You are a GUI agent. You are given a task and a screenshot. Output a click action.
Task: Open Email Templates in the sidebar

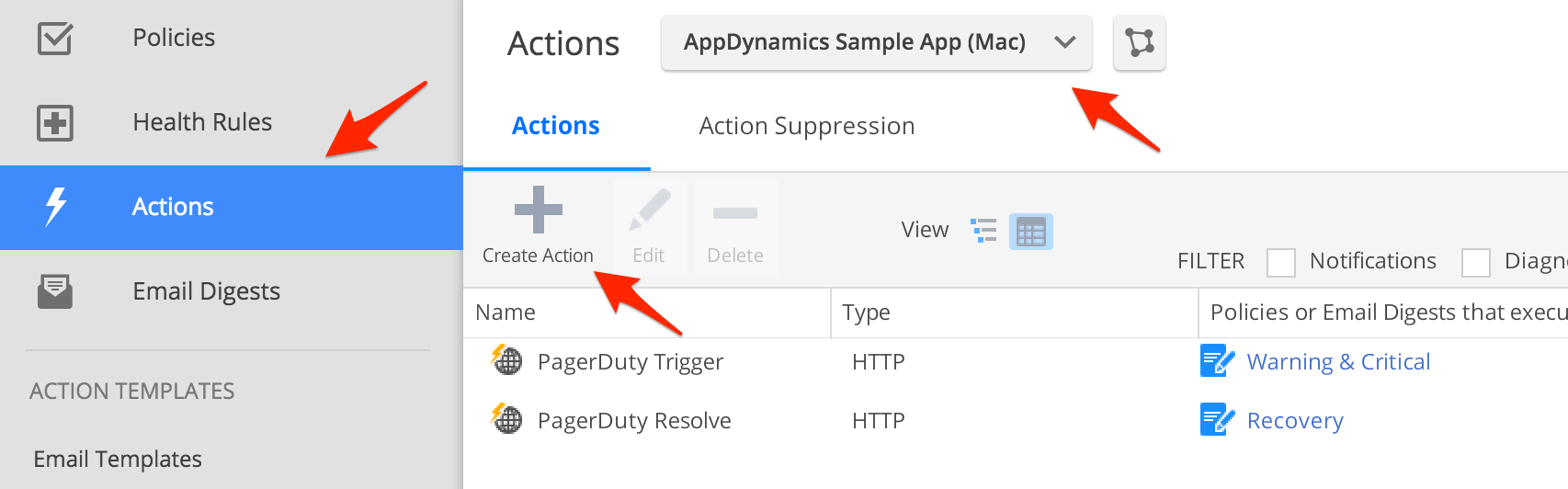point(118,459)
